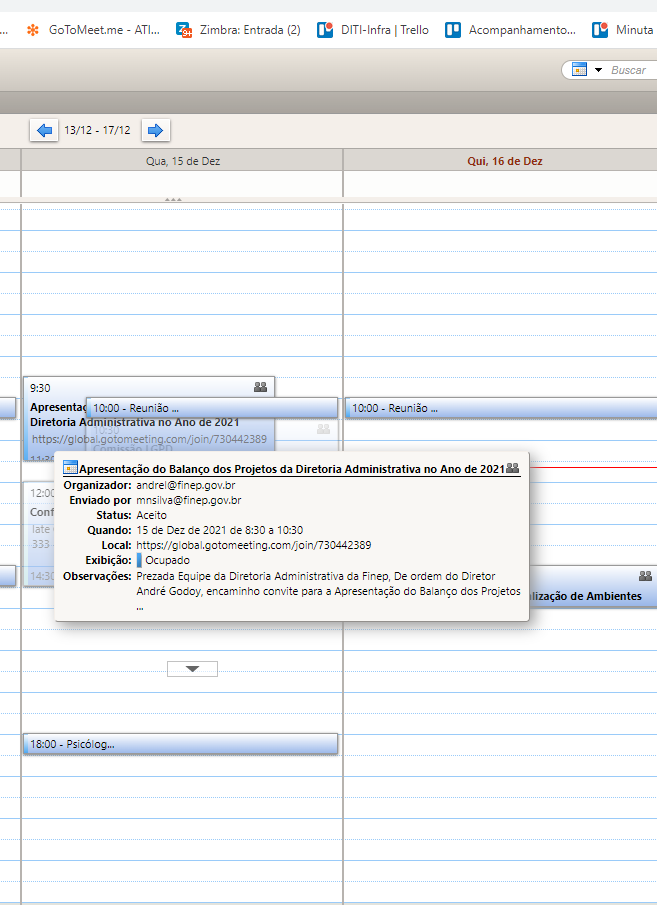The height and width of the screenshot is (905, 657).
Task: Open the DITI-Infra Trello bookmark
Action: tap(373, 30)
